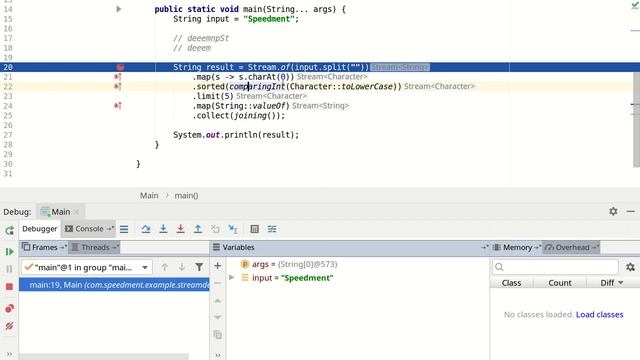Click gutter marker on line 24
Viewport: 640px width, 360px height.
point(118,106)
